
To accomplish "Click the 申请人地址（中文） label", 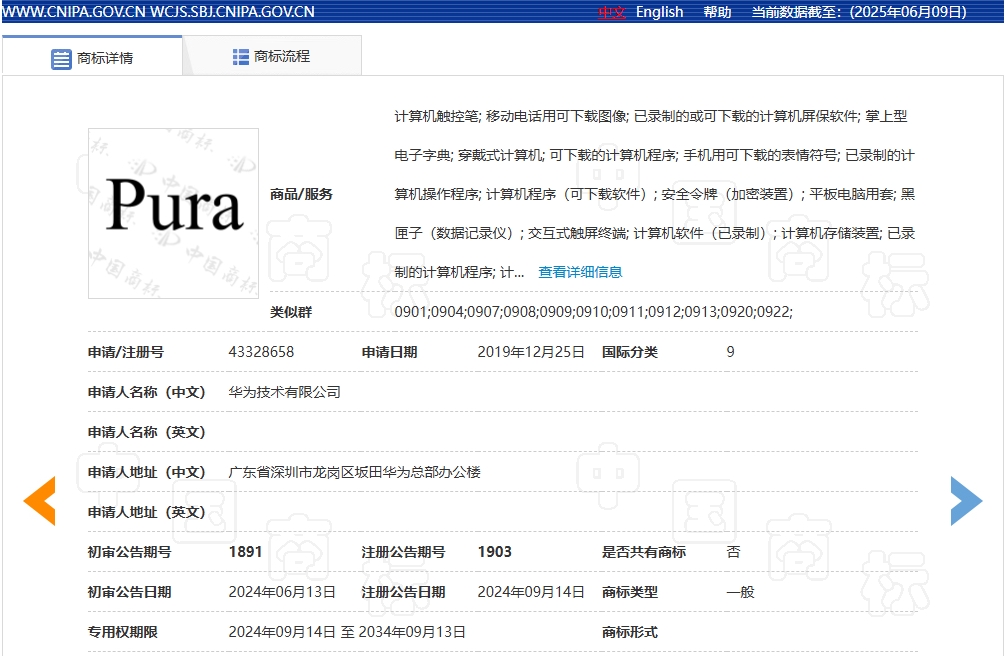I will point(146,472).
